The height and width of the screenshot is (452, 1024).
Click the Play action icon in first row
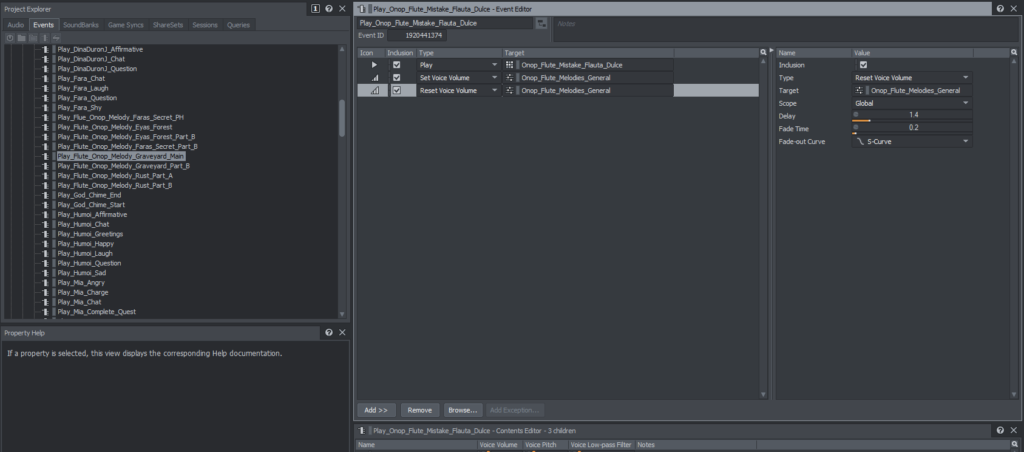(375, 65)
